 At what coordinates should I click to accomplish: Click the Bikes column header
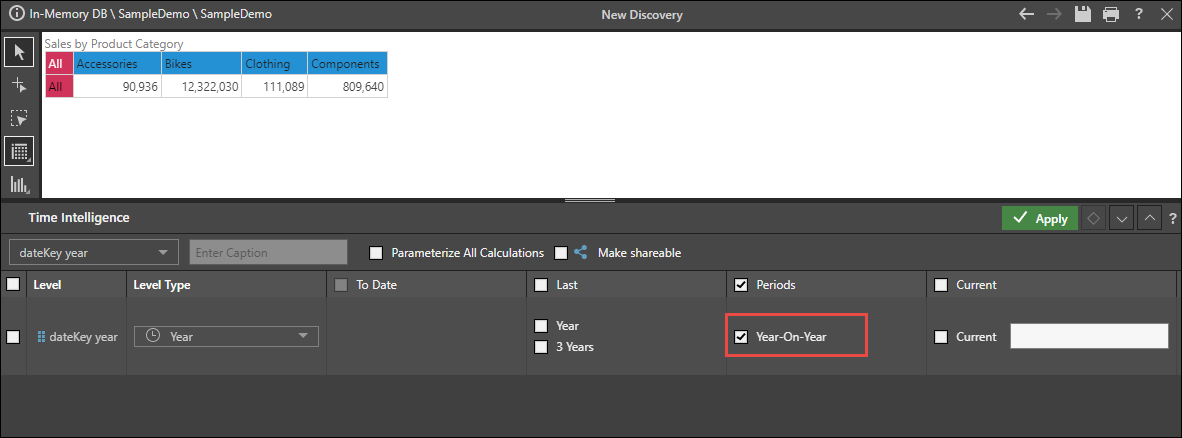[x=200, y=64]
